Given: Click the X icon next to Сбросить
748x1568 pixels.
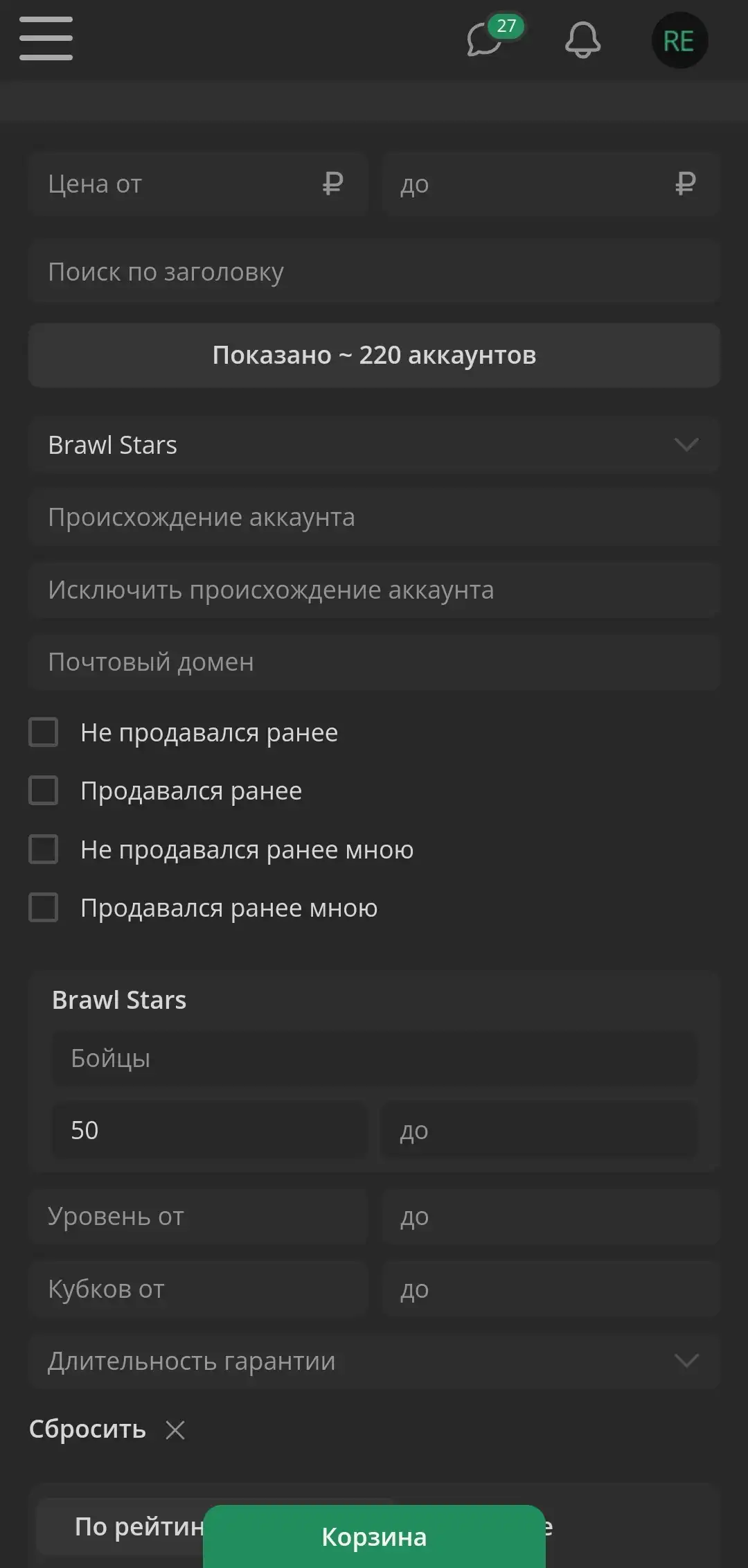Looking at the screenshot, I should coord(175,1429).
